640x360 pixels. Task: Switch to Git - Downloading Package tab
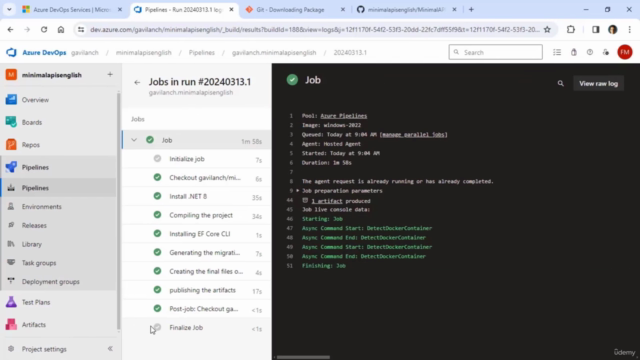[x=295, y=9]
